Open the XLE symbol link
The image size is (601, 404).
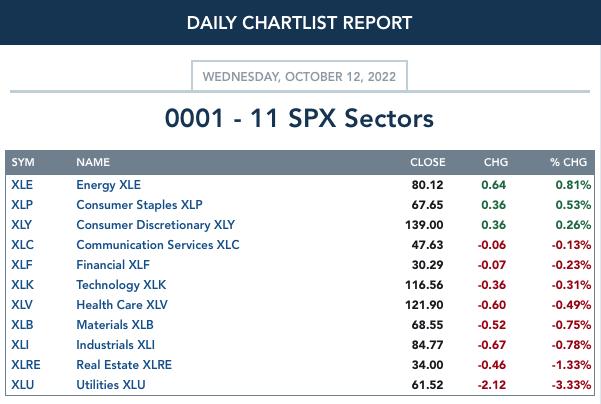coord(22,185)
